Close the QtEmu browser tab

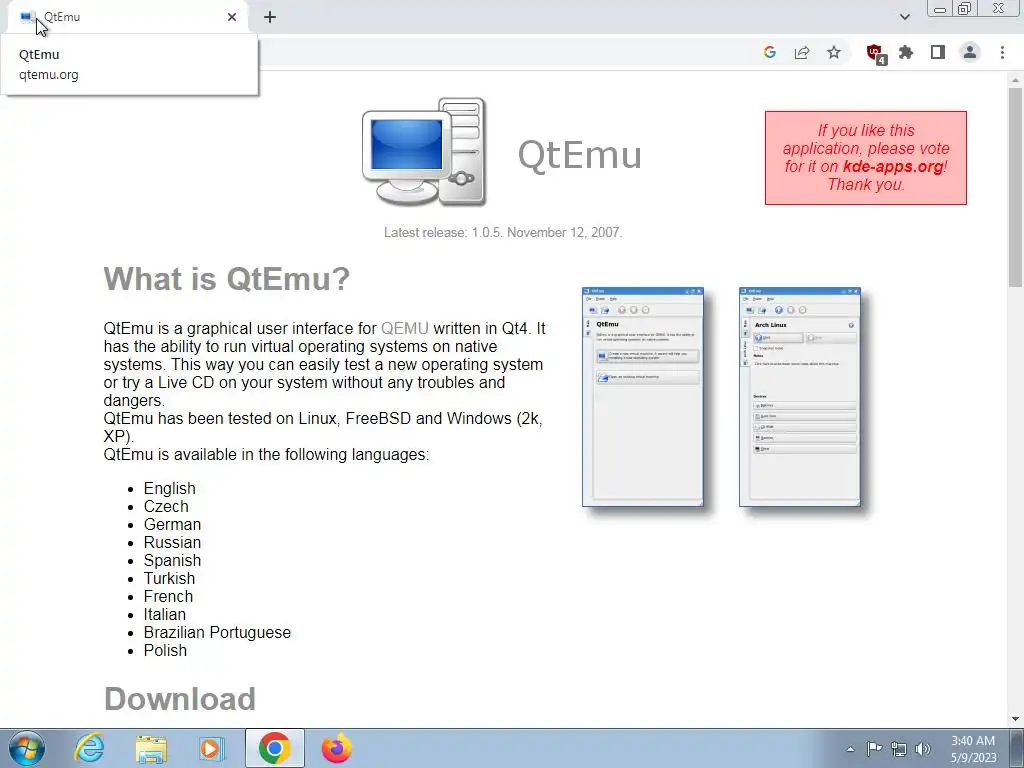pos(232,17)
